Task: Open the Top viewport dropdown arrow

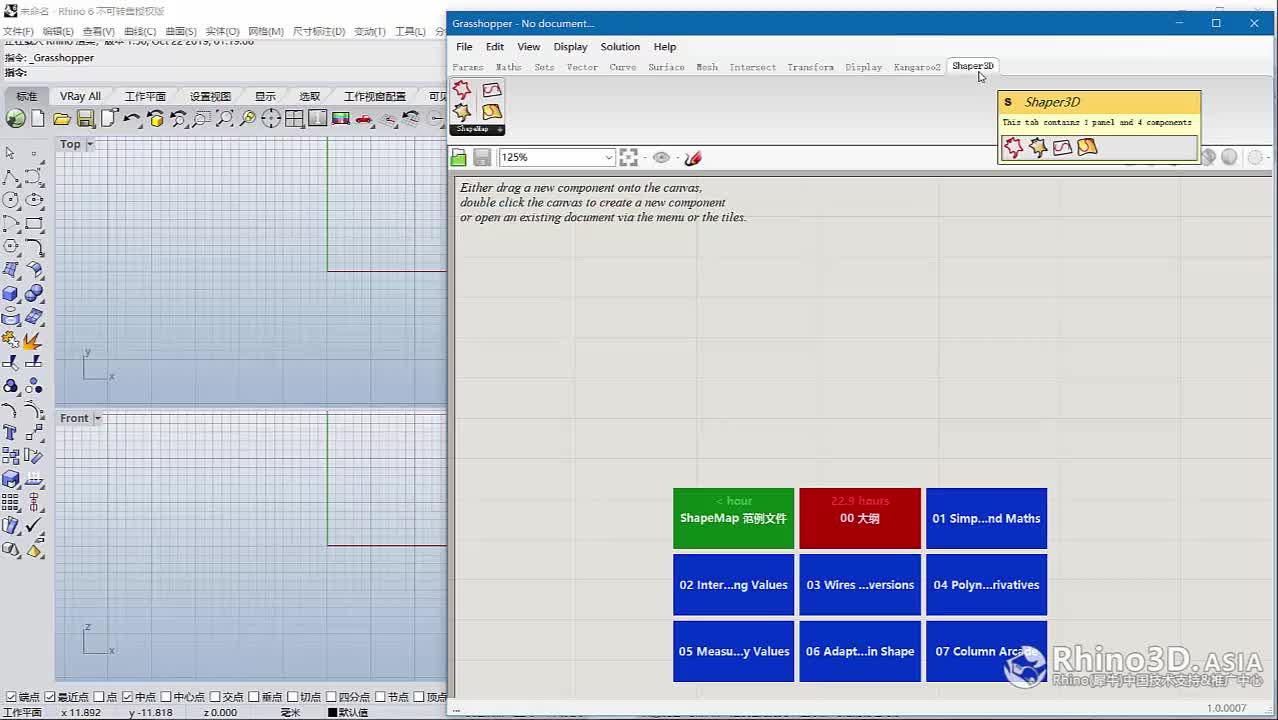Action: (89, 145)
